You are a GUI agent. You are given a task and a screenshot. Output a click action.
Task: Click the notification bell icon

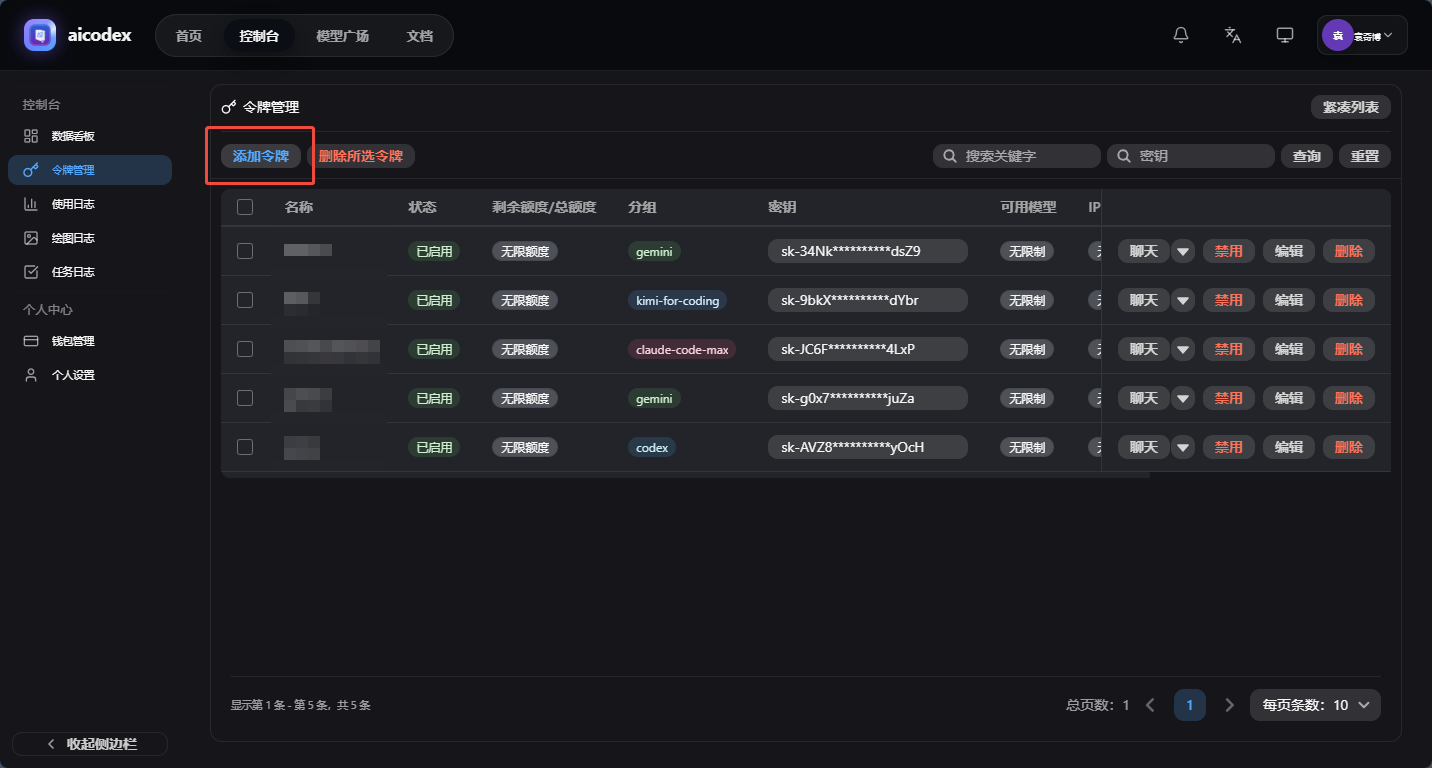[x=1181, y=35]
